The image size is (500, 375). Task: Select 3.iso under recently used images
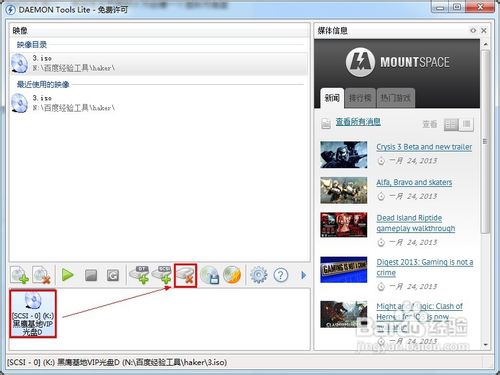click(159, 103)
